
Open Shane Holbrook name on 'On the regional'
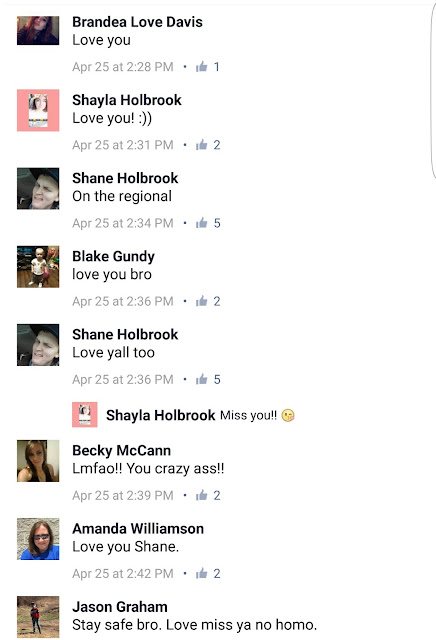125,178
